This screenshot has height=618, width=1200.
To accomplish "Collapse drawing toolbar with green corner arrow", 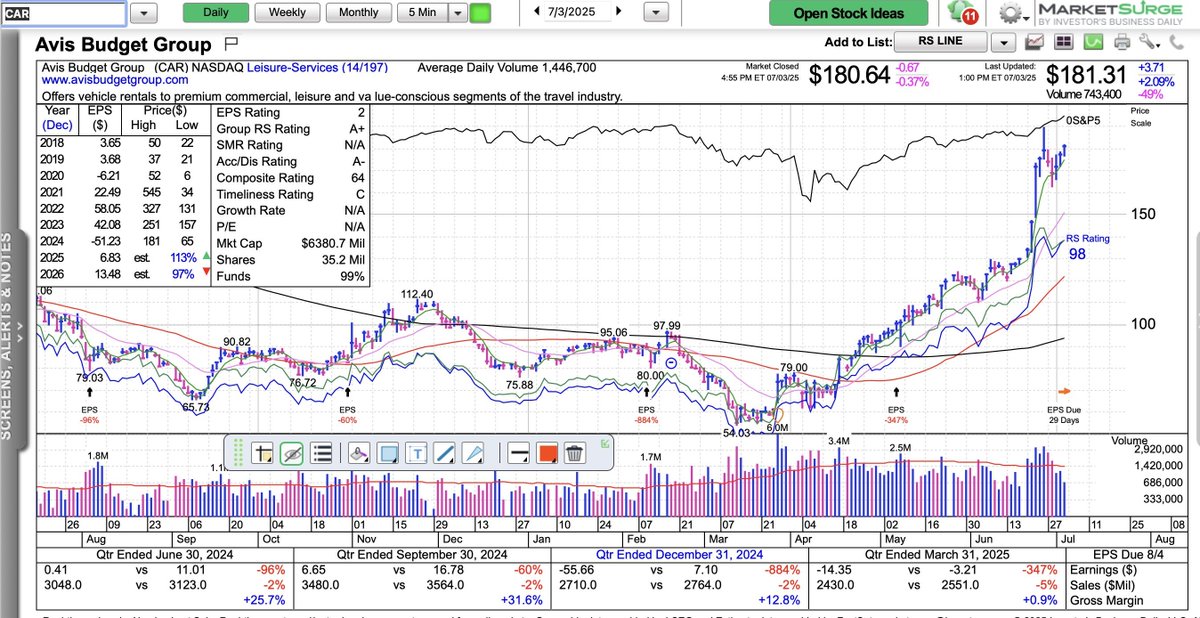I will 604,442.
